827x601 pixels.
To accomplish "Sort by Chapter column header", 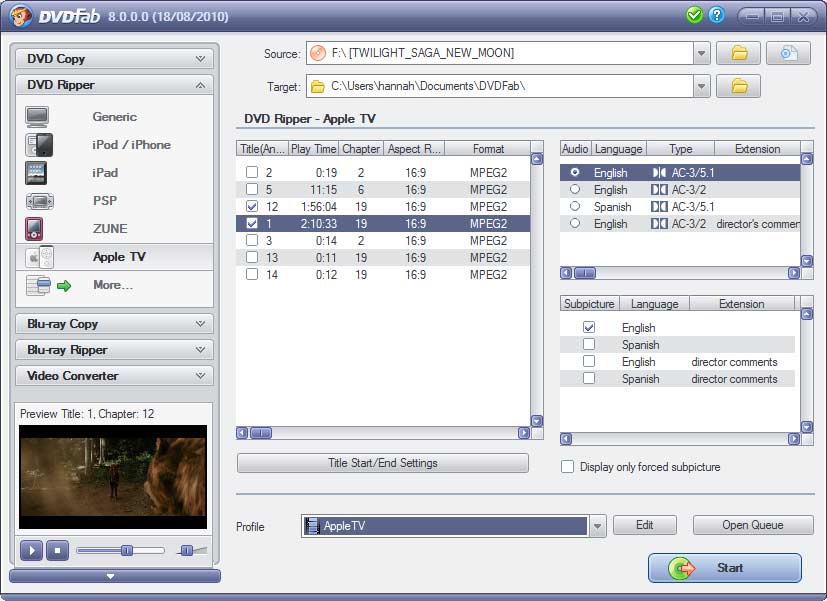I will tap(361, 149).
